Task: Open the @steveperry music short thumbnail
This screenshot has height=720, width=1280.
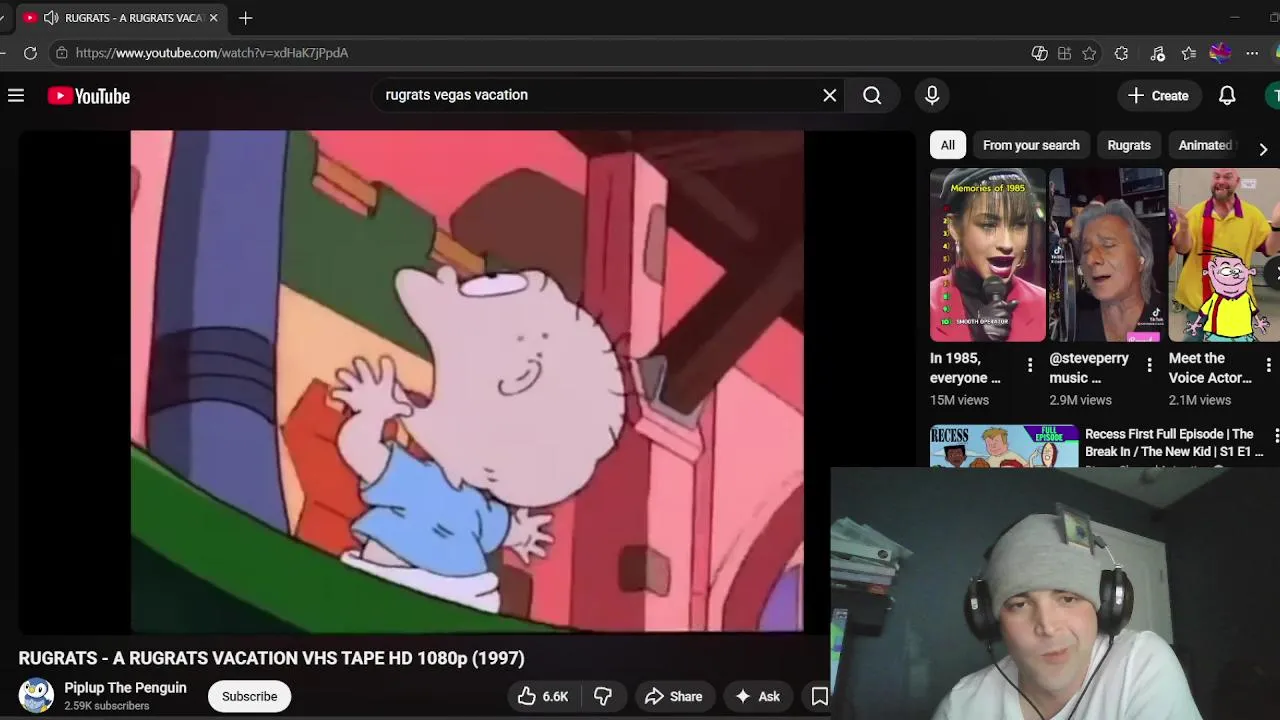Action: coord(1107,255)
